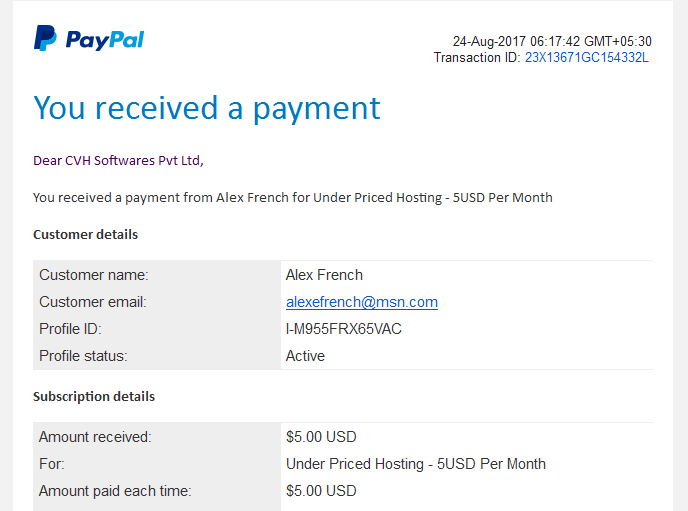Screen dimensions: 688x511
Task: Click the 'Profile status:' label
Action: (x=83, y=356)
